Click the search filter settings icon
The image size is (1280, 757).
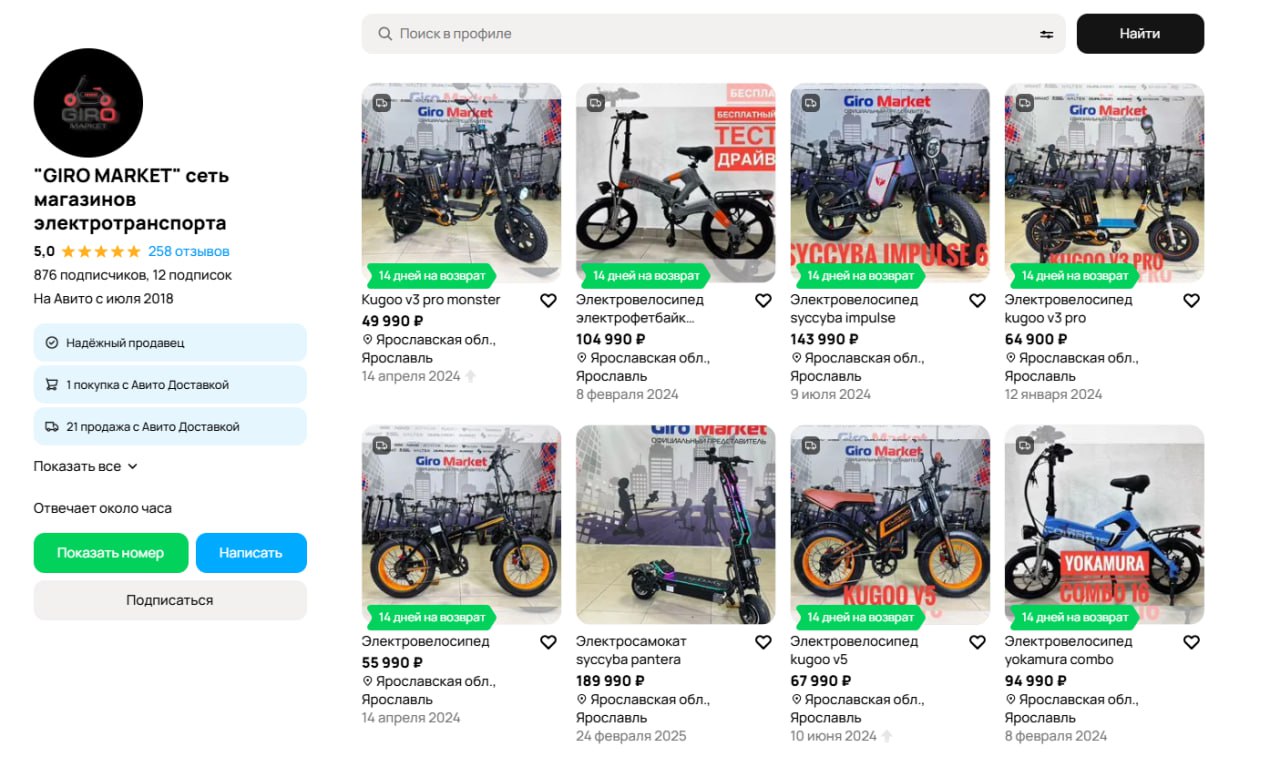tap(1046, 34)
